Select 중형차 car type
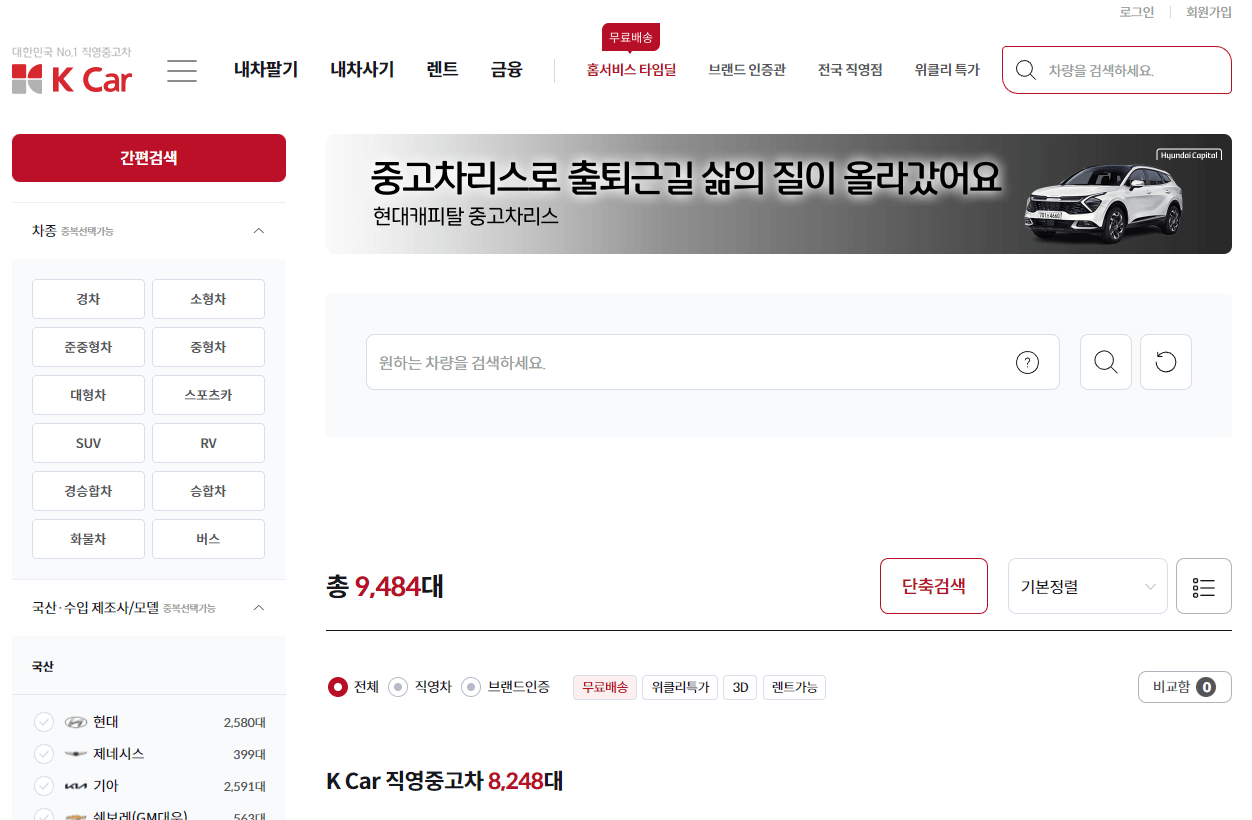Viewport: 1252px width, 820px height. click(208, 347)
